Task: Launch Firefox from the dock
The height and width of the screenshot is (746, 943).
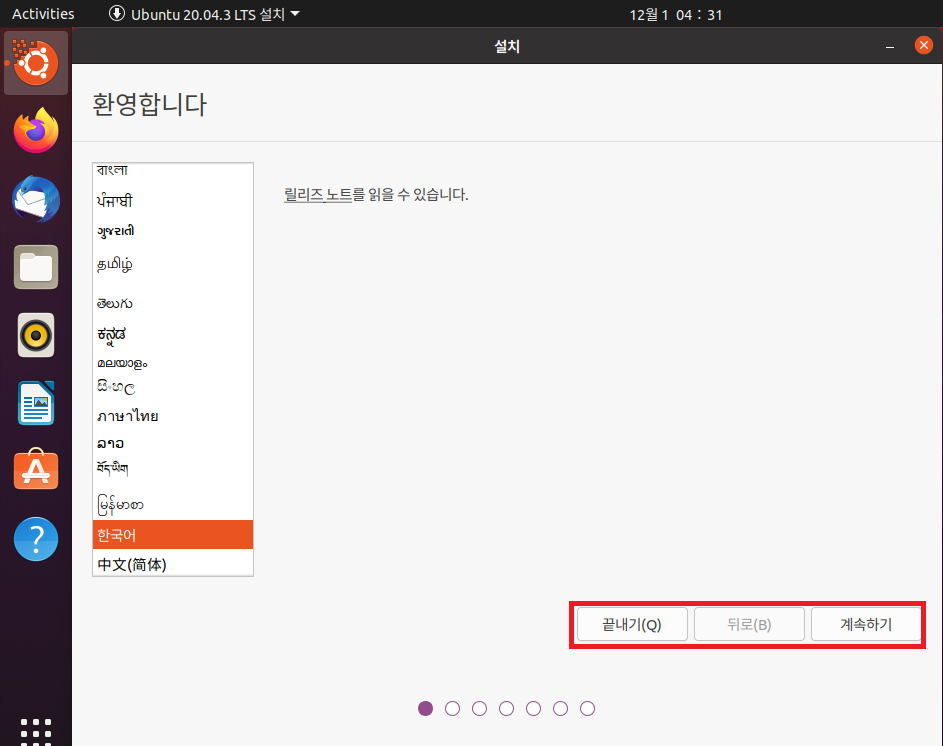Action: 36,131
